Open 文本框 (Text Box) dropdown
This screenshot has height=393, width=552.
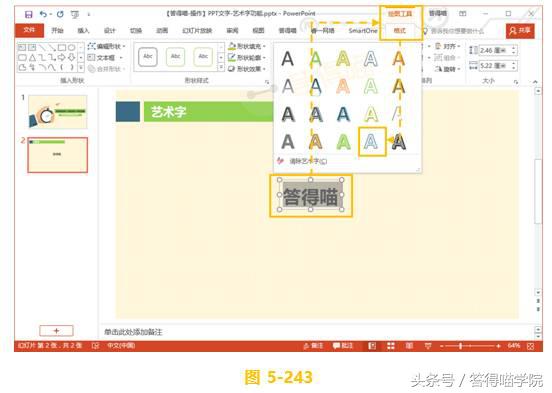(x=105, y=57)
